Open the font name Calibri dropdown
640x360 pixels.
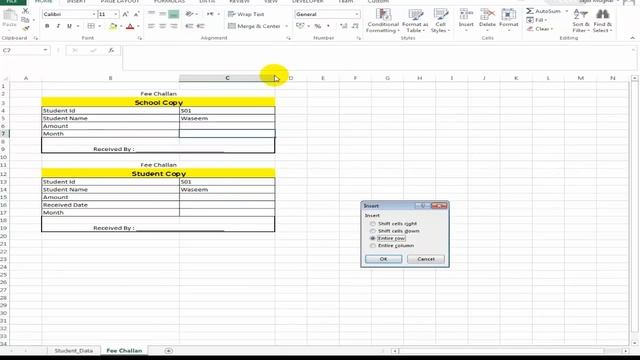94,14
